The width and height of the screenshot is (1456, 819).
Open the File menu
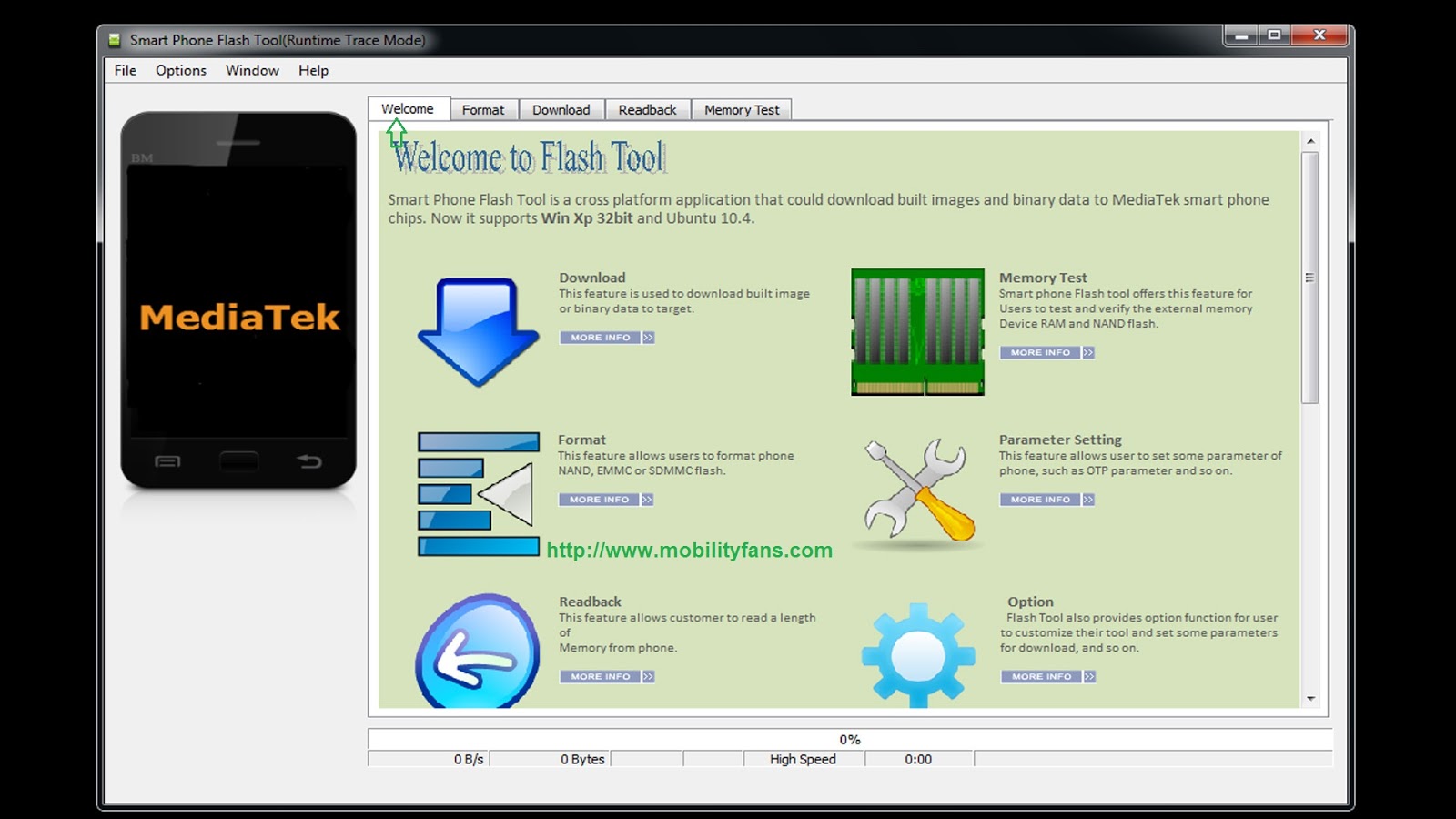pyautogui.click(x=126, y=70)
